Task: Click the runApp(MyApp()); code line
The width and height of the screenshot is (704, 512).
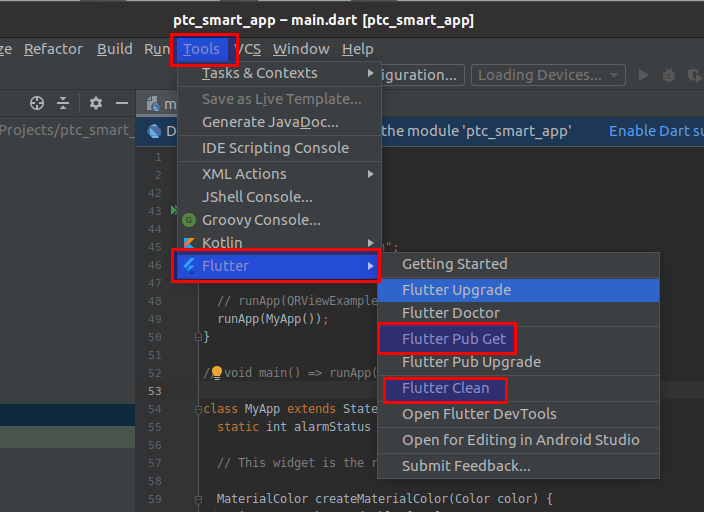Action: 273,319
